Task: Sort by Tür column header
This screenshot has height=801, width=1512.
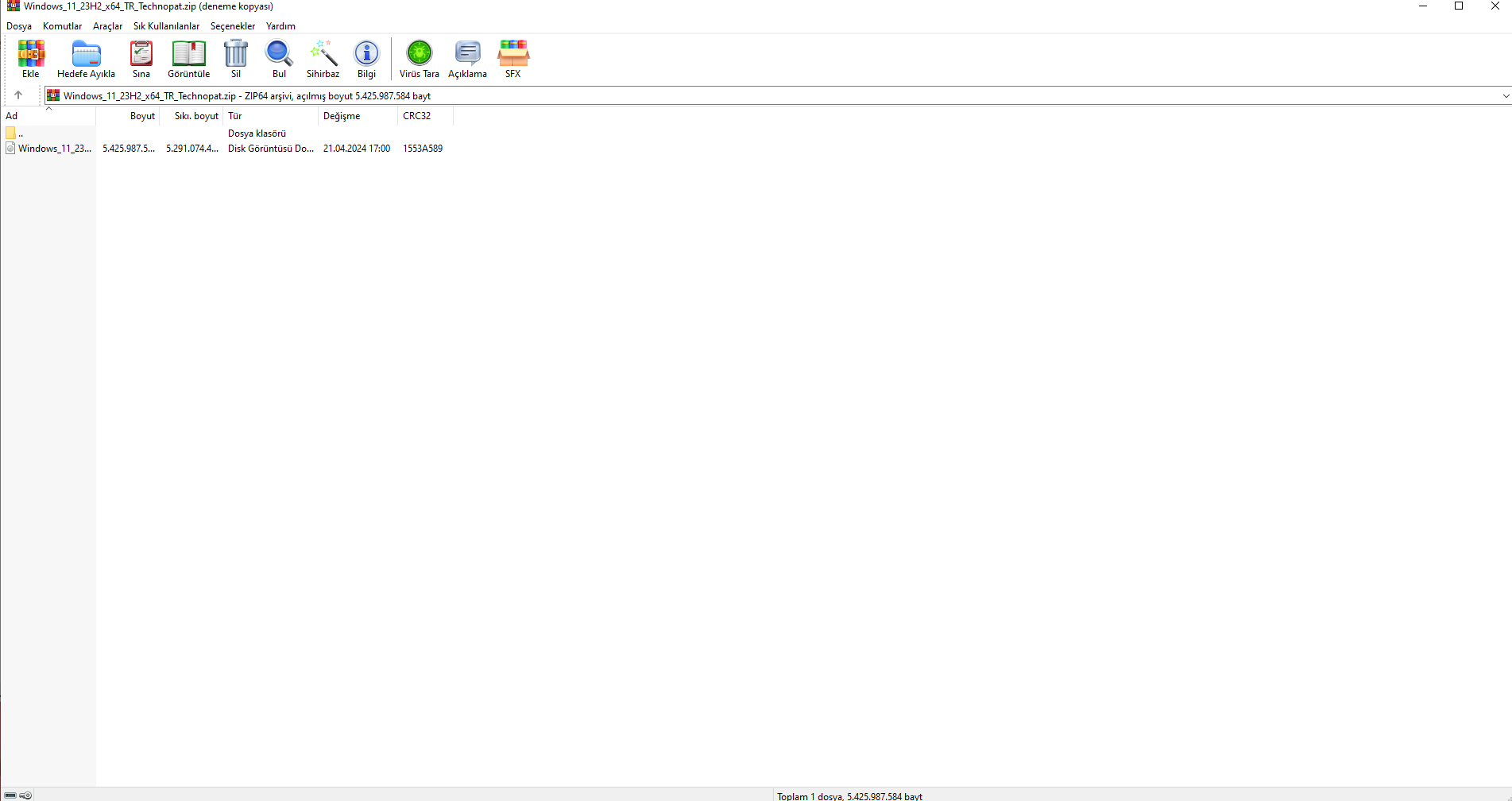Action: [x=270, y=116]
